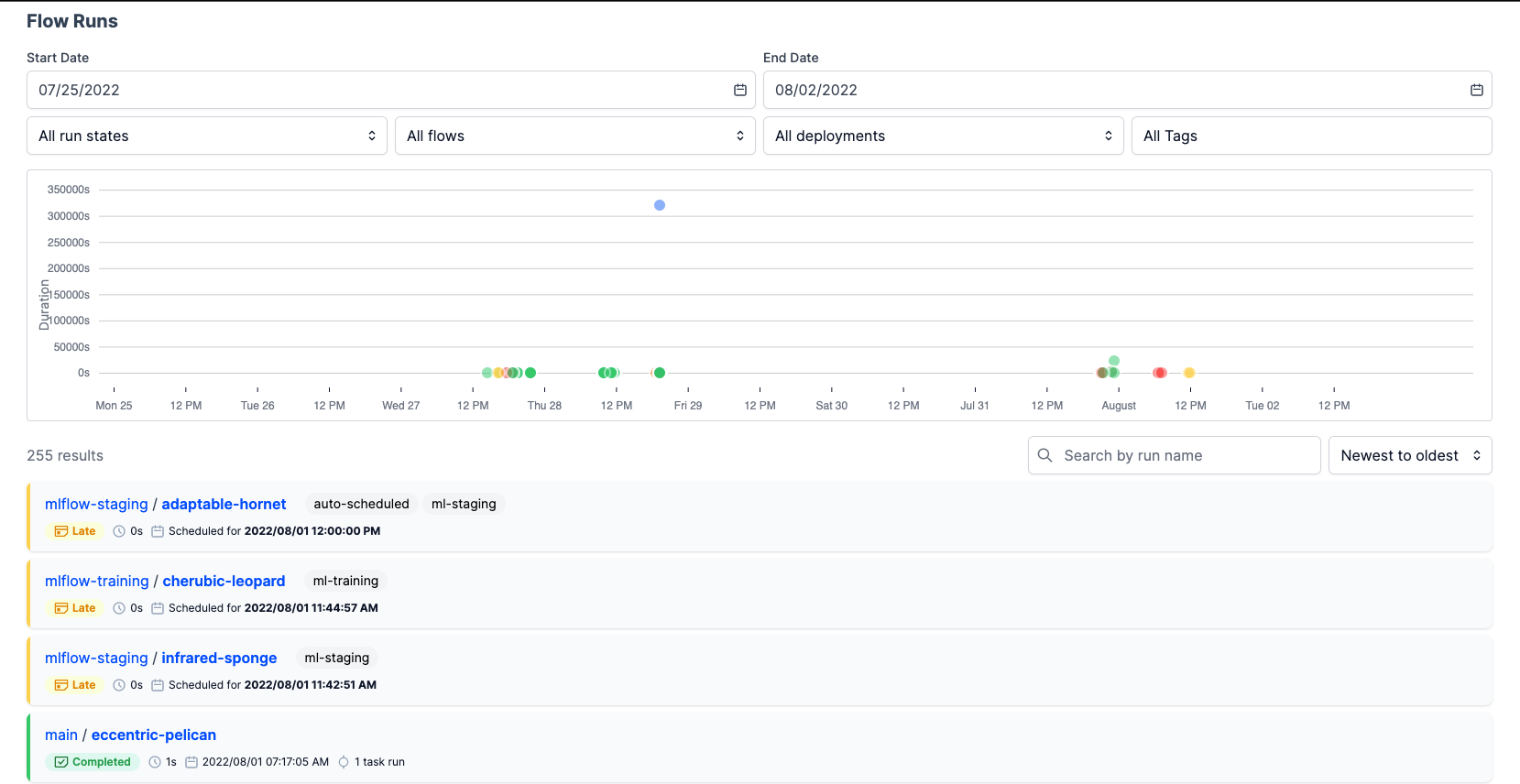Open the All run states dropdown
The height and width of the screenshot is (784, 1520).
coord(207,136)
